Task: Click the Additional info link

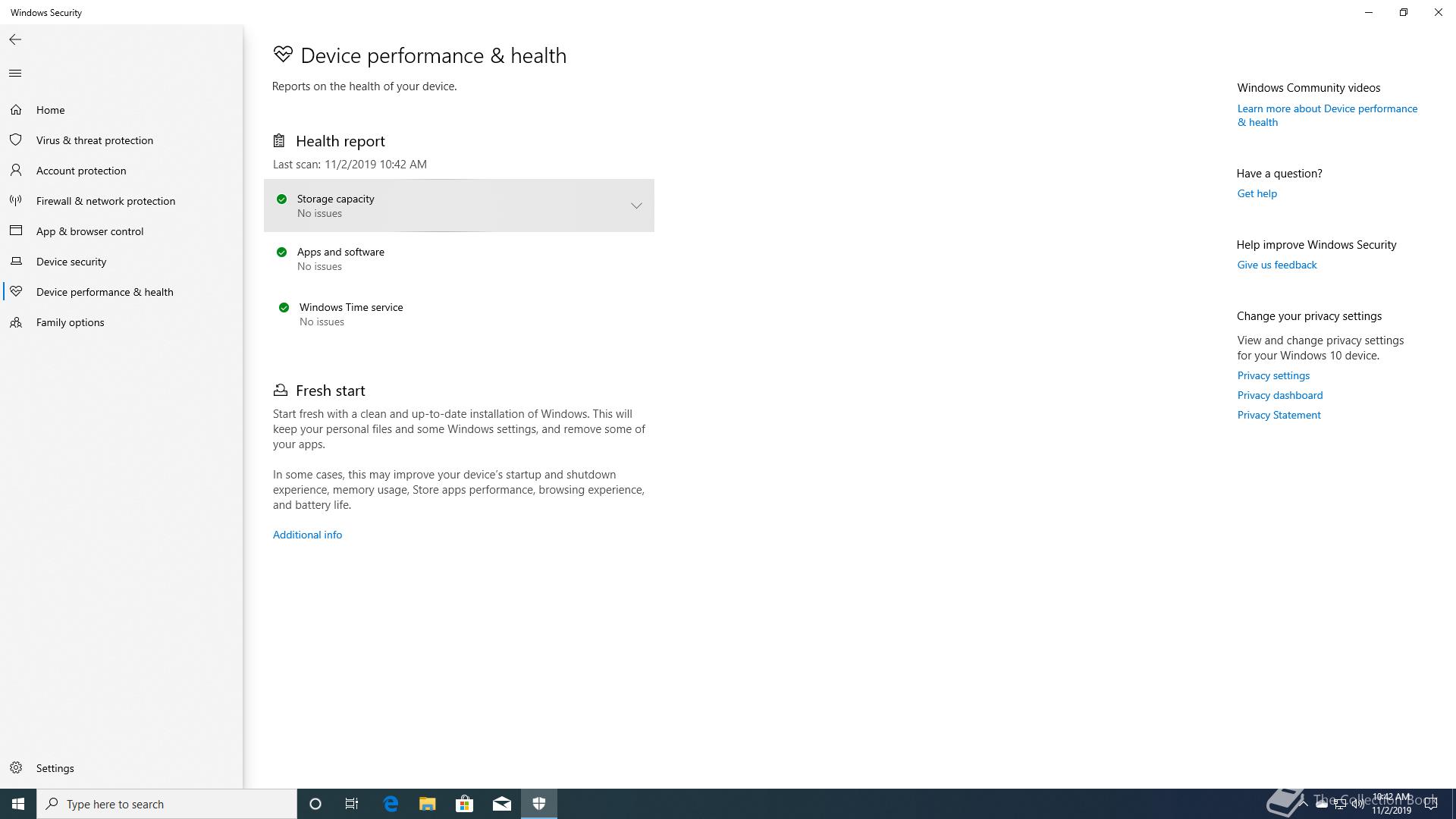Action: 307,535
